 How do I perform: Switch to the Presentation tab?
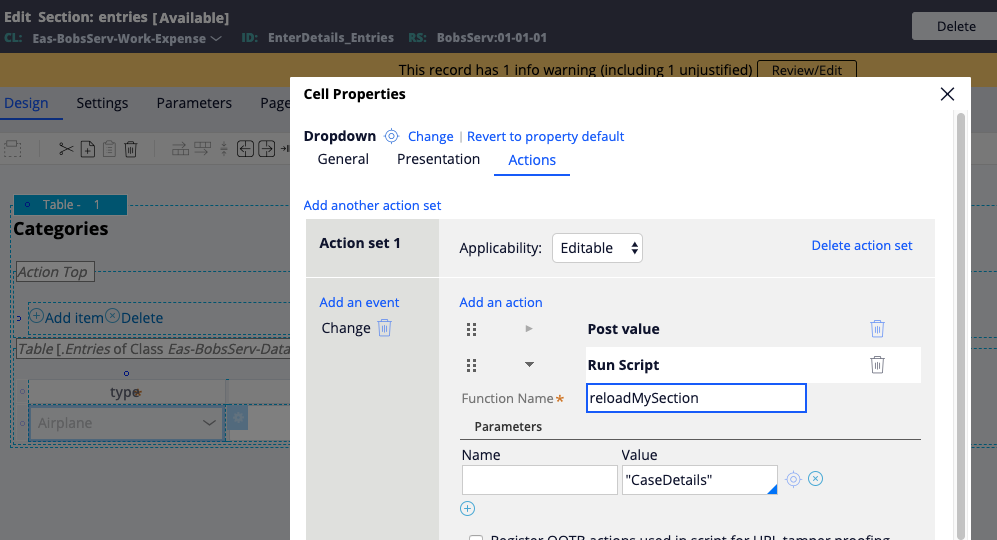438,159
